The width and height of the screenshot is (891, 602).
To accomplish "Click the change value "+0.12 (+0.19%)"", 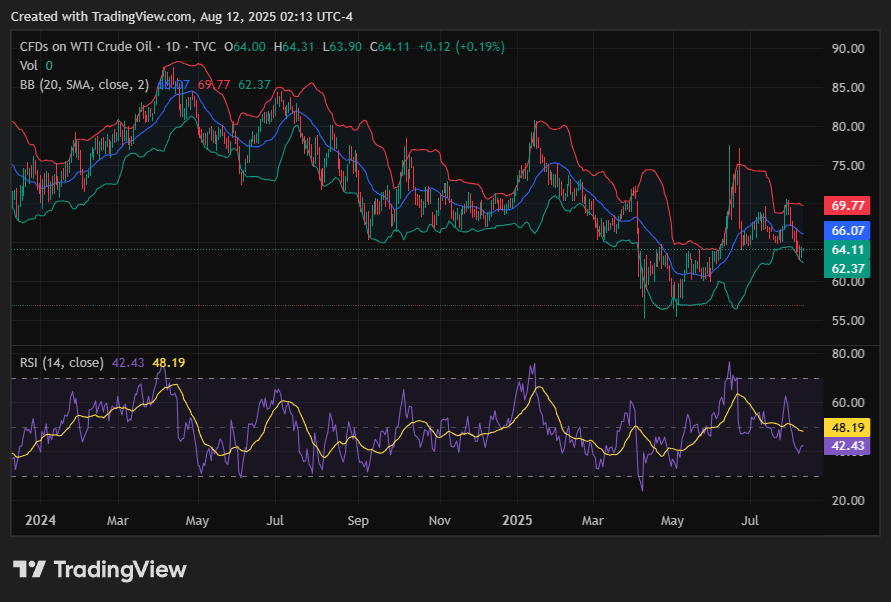I will pyautogui.click(x=461, y=47).
